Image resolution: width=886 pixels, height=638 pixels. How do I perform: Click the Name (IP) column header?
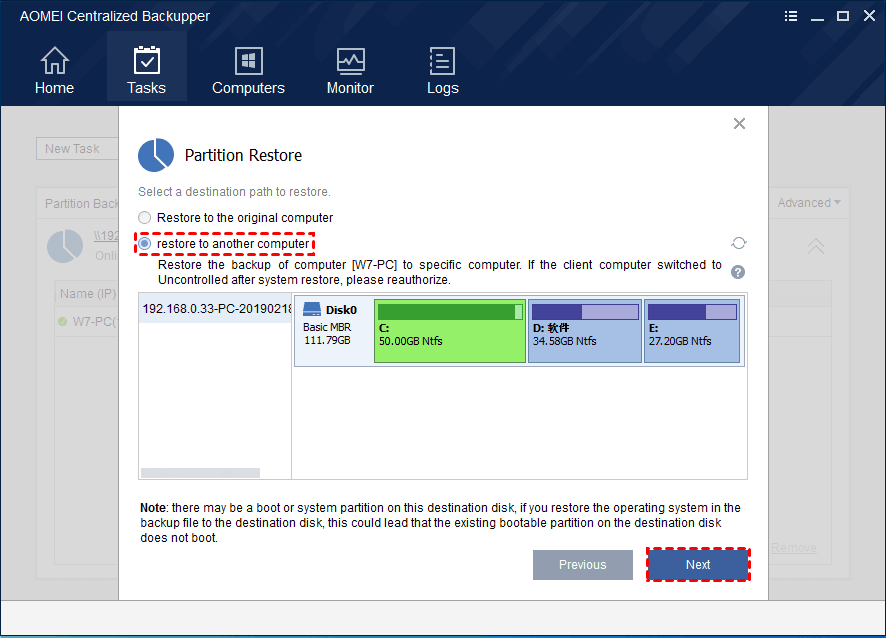point(88,294)
